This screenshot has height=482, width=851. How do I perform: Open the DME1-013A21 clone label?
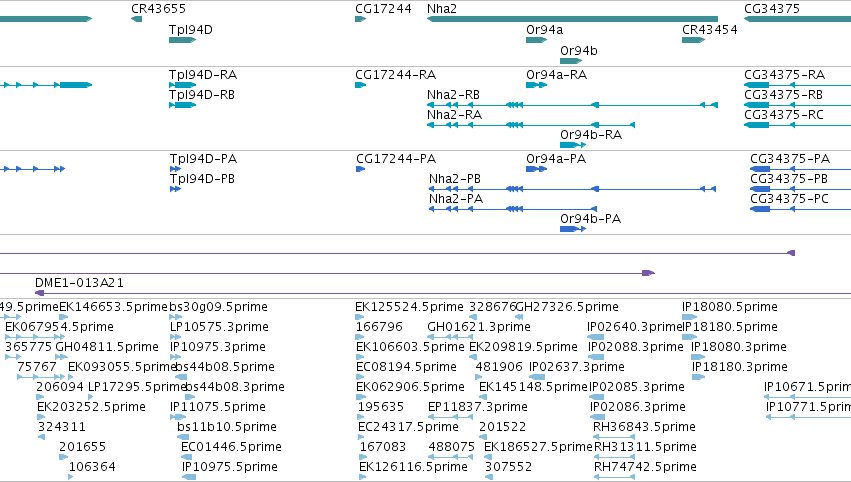pos(79,283)
